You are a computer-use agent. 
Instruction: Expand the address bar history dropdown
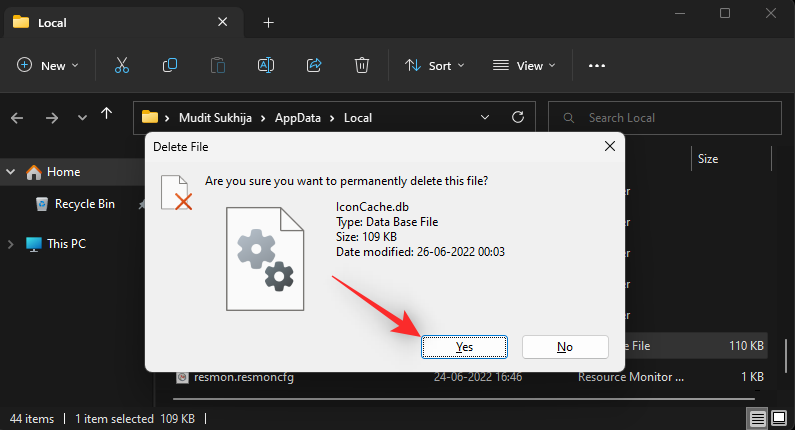[x=485, y=118]
